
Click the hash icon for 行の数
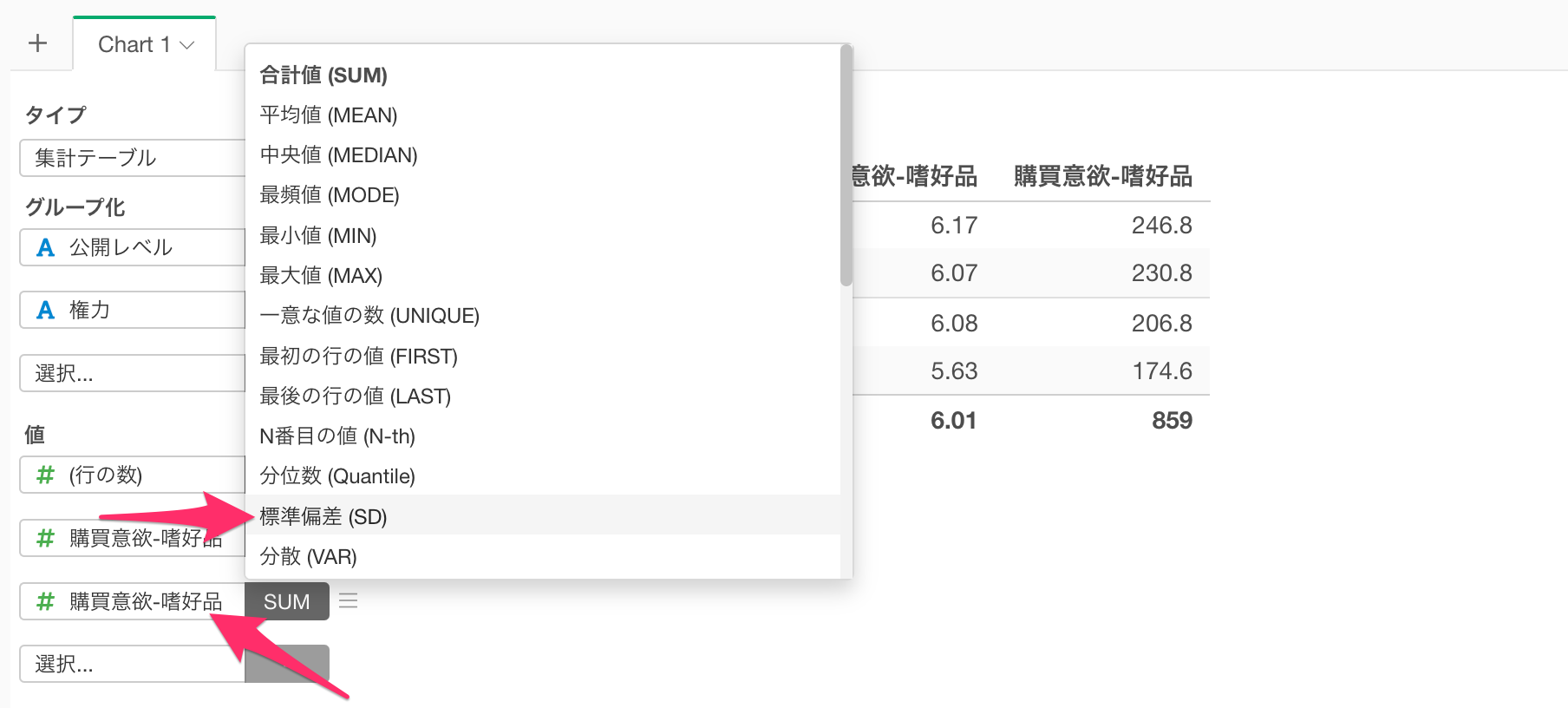point(45,475)
